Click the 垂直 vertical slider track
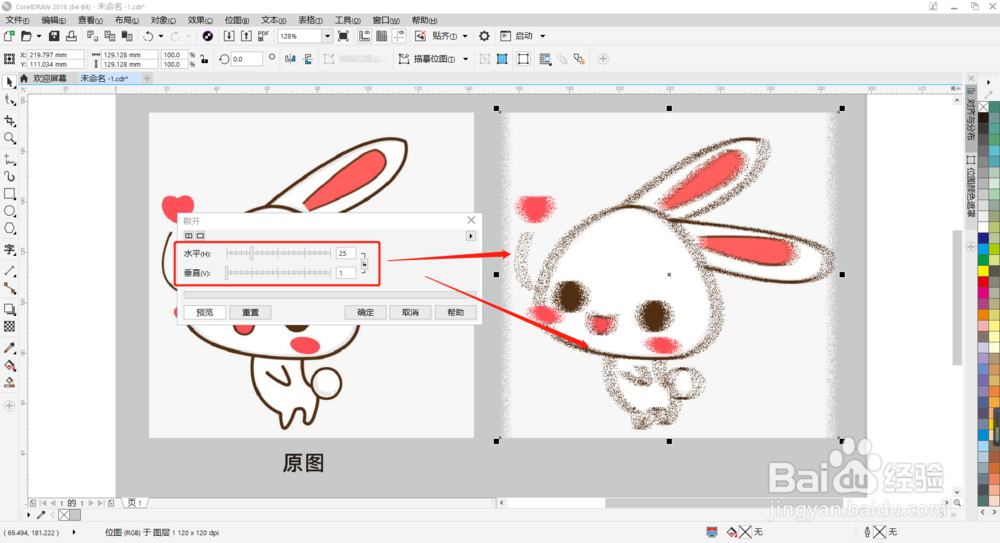Viewport: 1000px width, 543px height. pos(278,272)
